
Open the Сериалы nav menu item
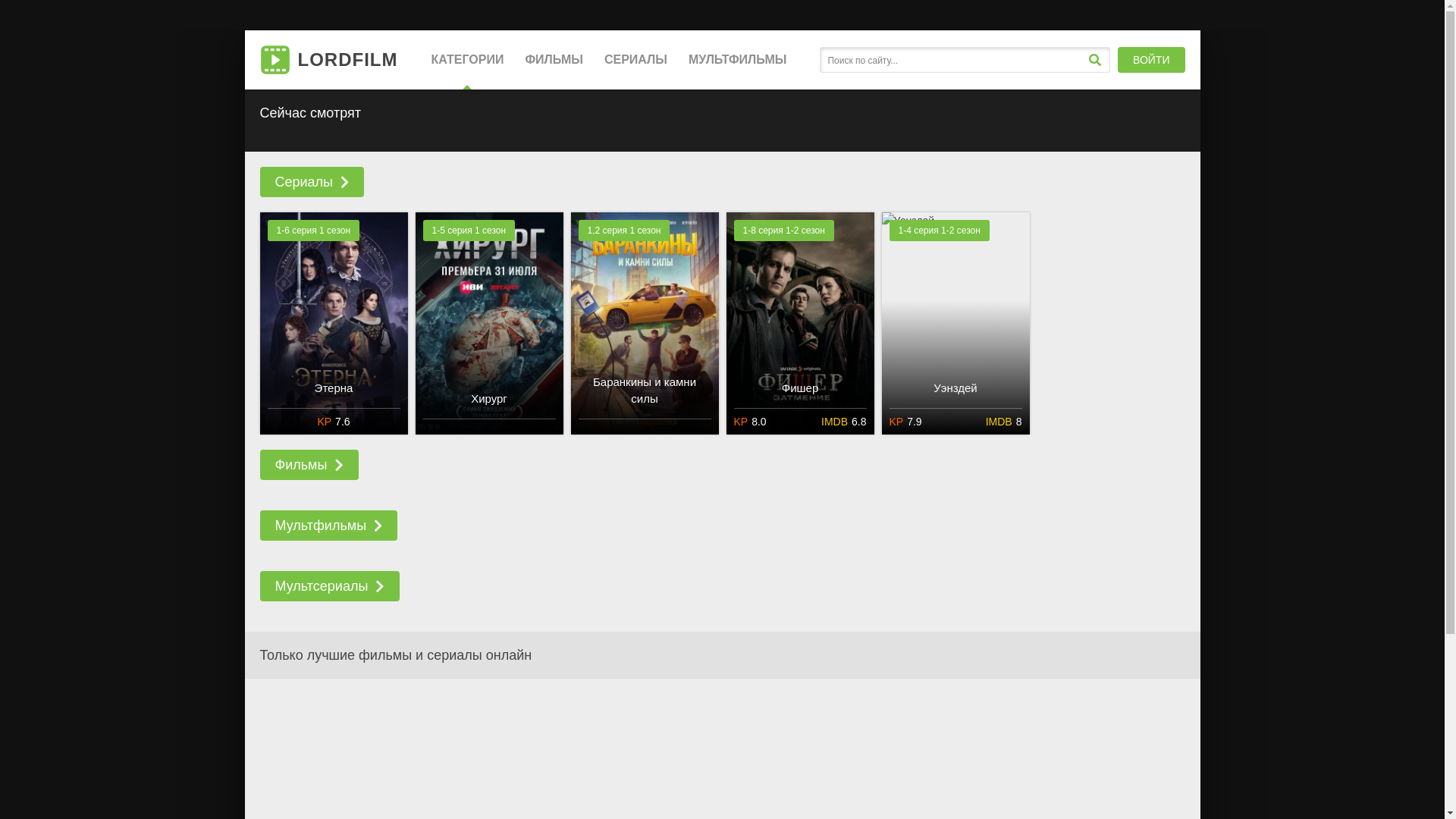[x=635, y=60]
